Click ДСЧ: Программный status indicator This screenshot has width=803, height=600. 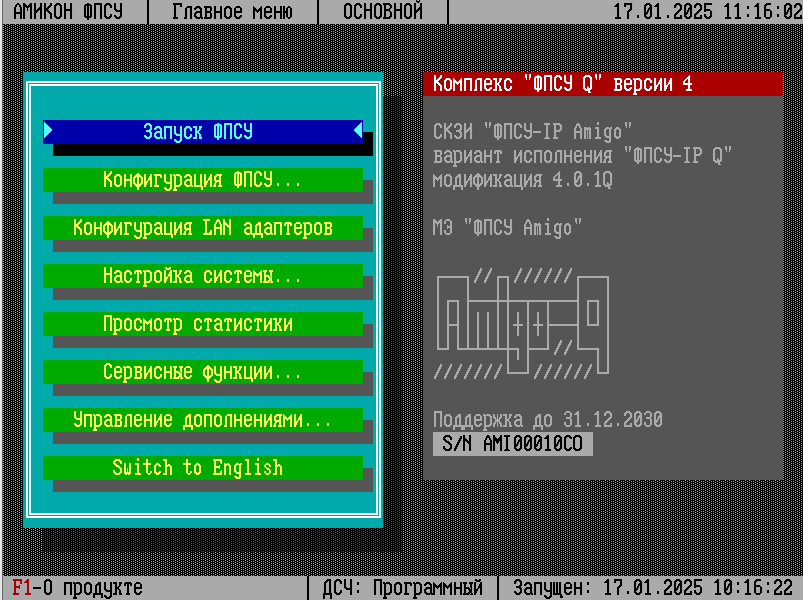tap(403, 588)
